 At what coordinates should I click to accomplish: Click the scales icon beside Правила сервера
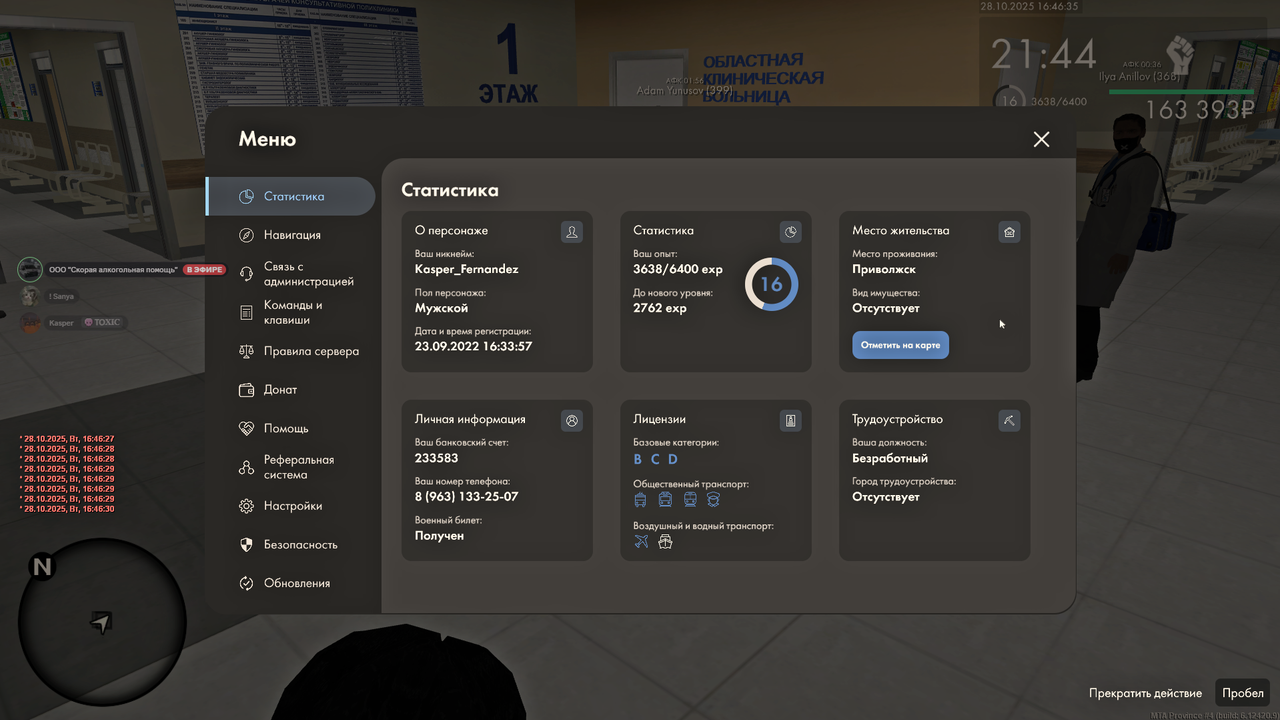246,352
